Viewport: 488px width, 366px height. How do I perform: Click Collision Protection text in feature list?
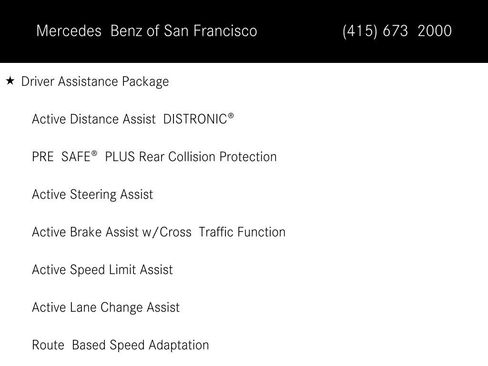click(x=222, y=157)
